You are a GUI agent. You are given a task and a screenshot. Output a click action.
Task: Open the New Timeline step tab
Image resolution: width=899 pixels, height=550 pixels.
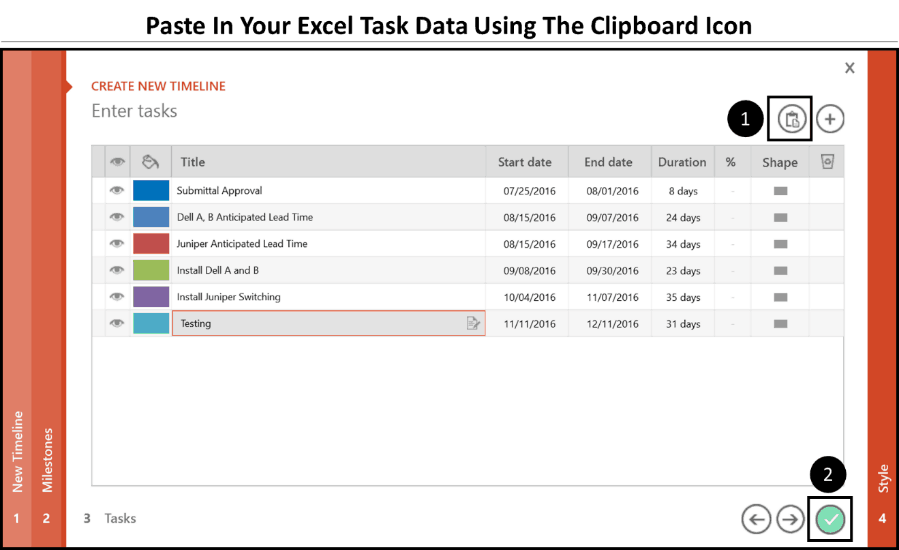[17, 298]
